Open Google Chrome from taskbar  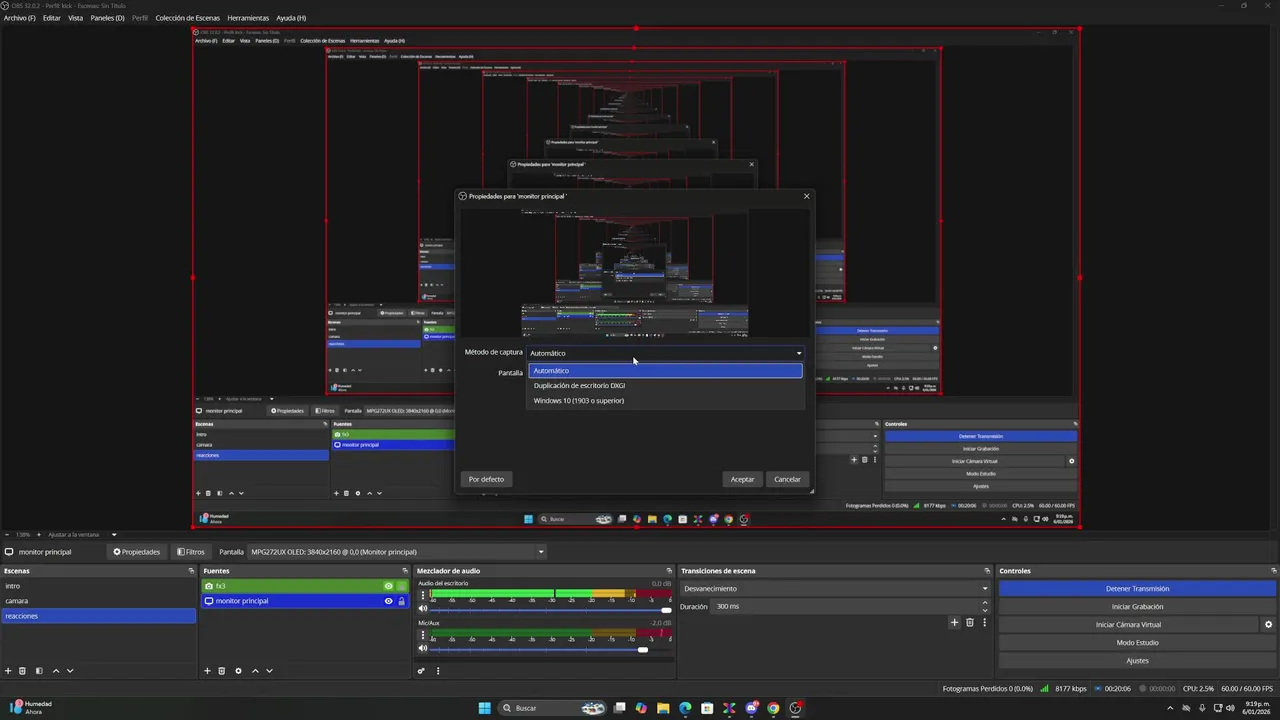773,708
